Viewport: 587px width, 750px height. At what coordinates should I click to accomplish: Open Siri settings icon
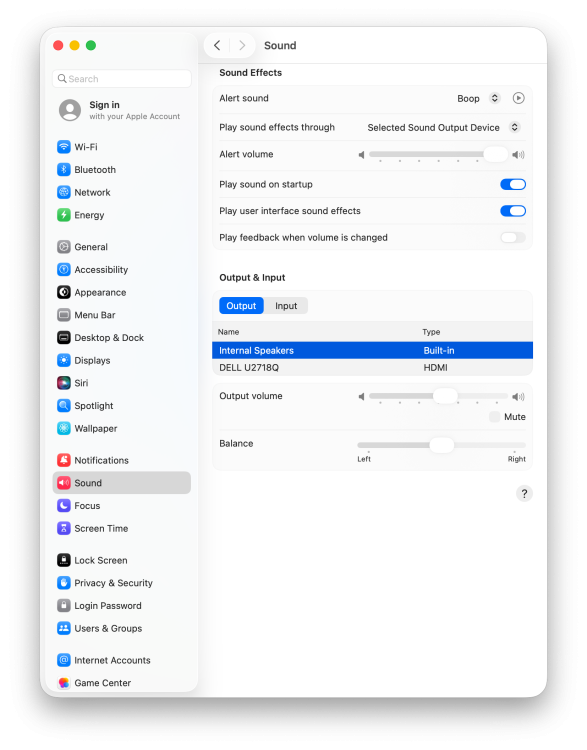[64, 383]
